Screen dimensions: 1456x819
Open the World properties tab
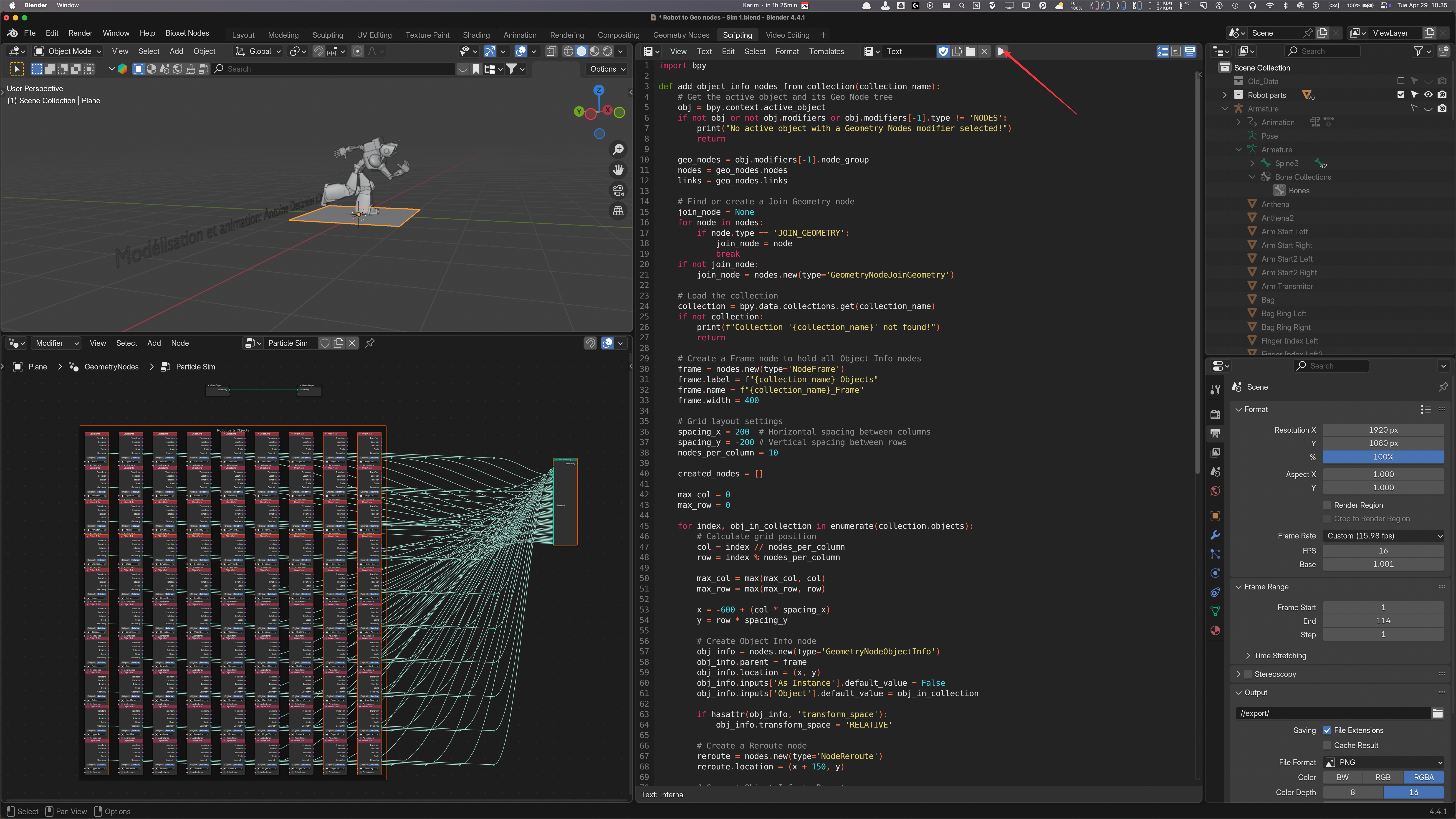1215,491
